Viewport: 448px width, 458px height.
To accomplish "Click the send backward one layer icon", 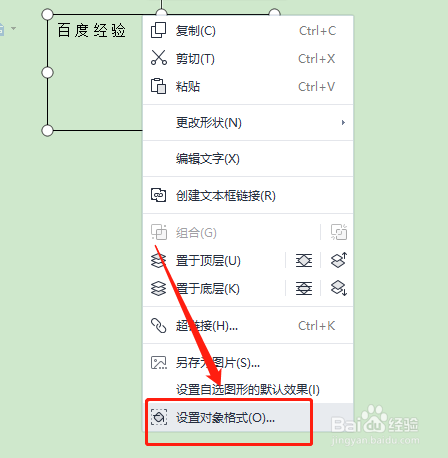I will 339,288.
